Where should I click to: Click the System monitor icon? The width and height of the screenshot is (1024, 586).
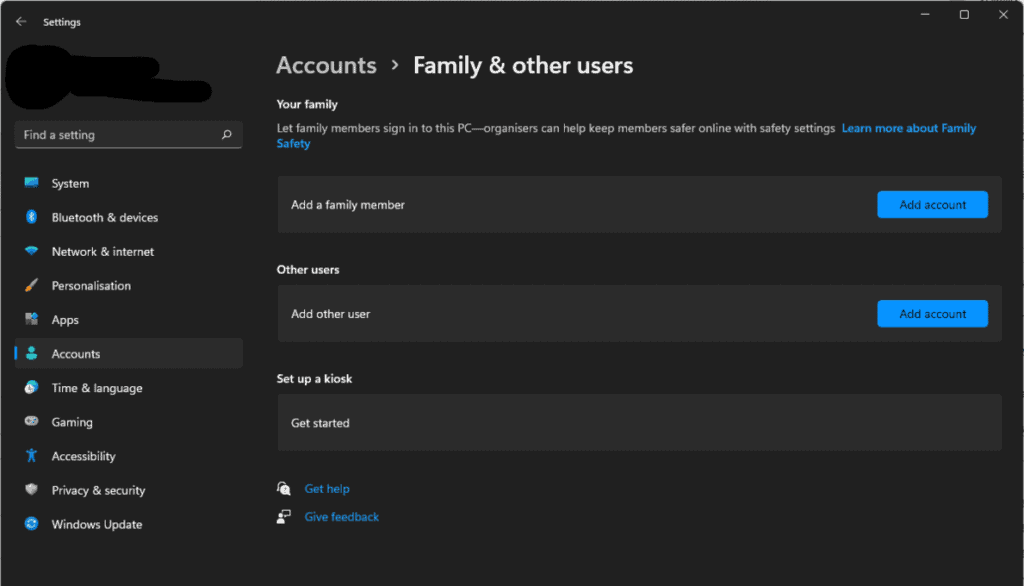31,183
